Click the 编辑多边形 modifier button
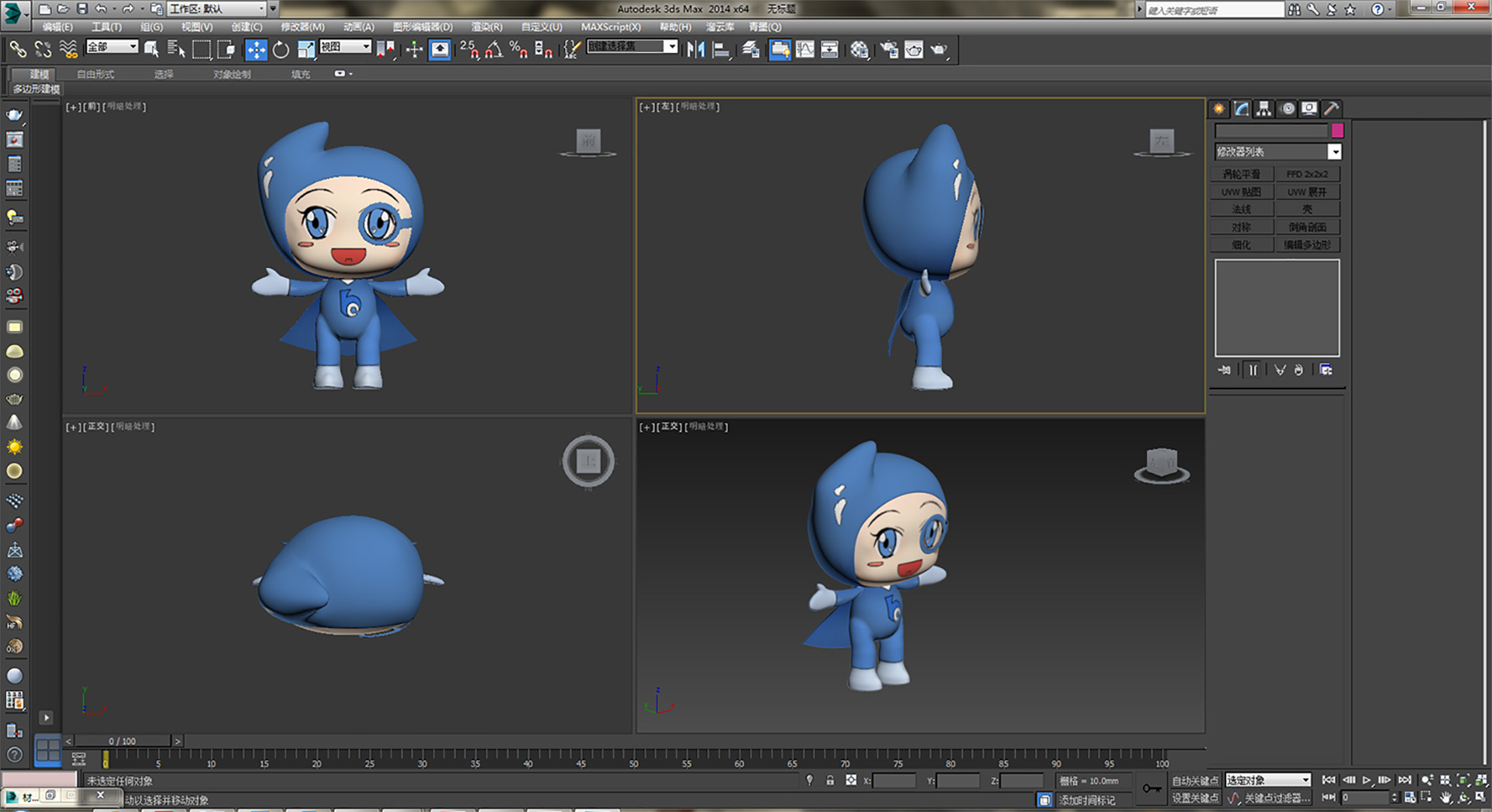This screenshot has height=812, width=1492. click(x=1307, y=245)
